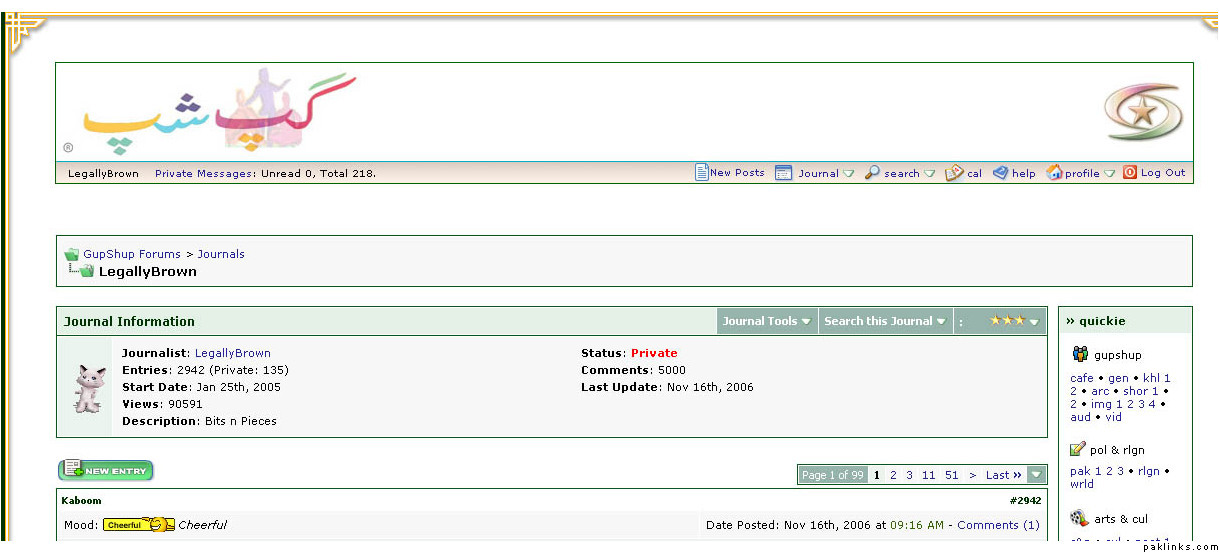The image size is (1219, 553).
Task: Open the page navigation dropdown arrow
Action: (1037, 475)
